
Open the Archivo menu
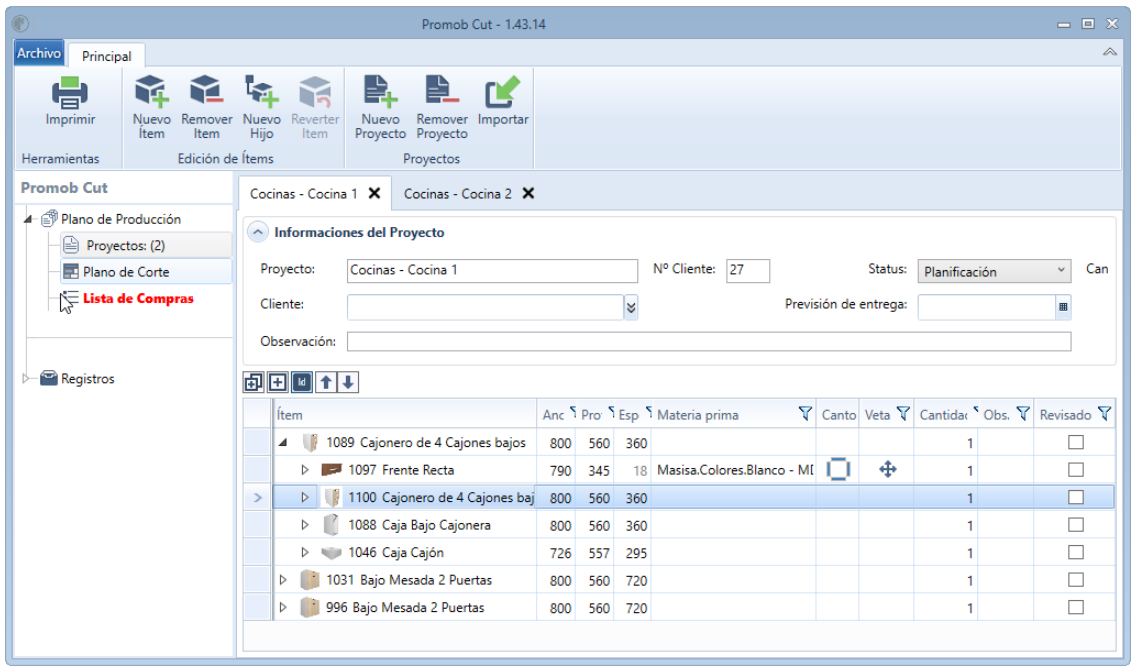click(x=39, y=54)
